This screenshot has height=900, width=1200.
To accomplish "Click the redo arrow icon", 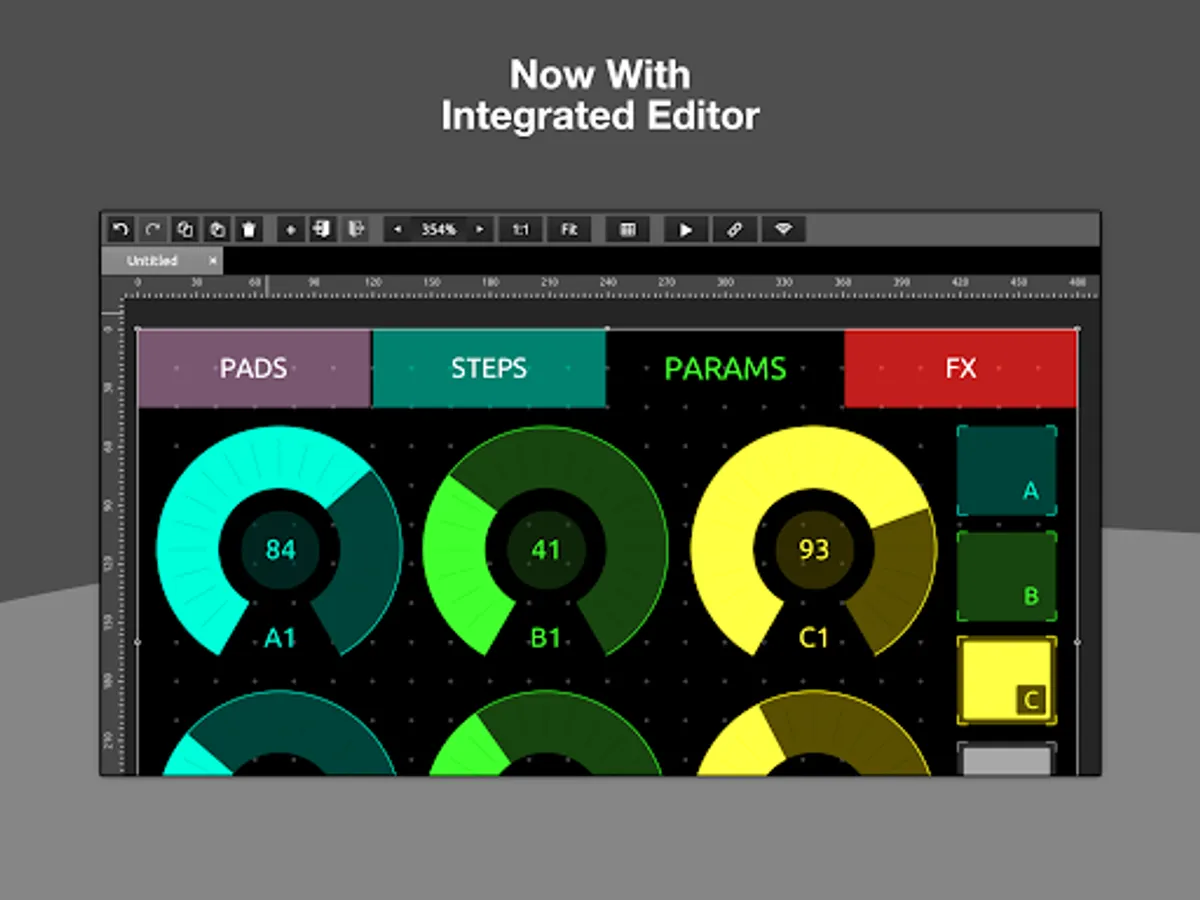I will (x=153, y=229).
